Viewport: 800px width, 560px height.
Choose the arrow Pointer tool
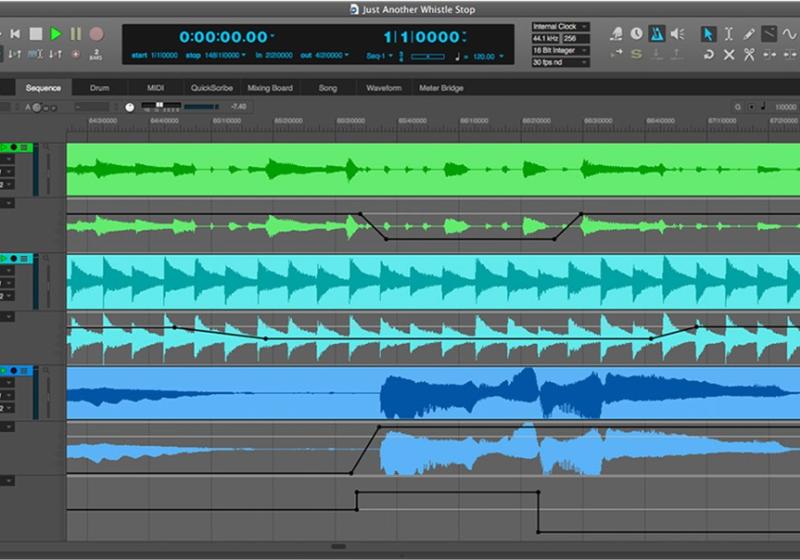[x=708, y=34]
